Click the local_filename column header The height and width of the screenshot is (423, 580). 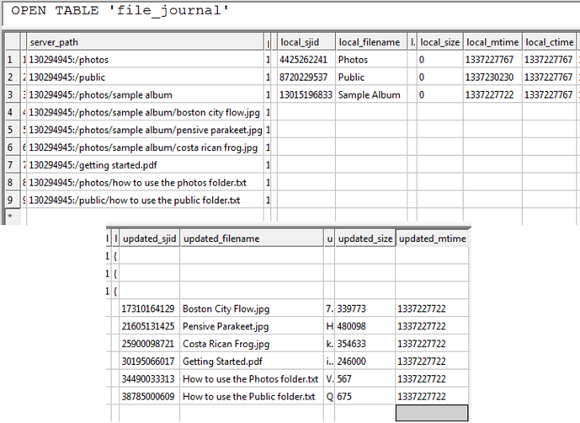click(x=371, y=42)
